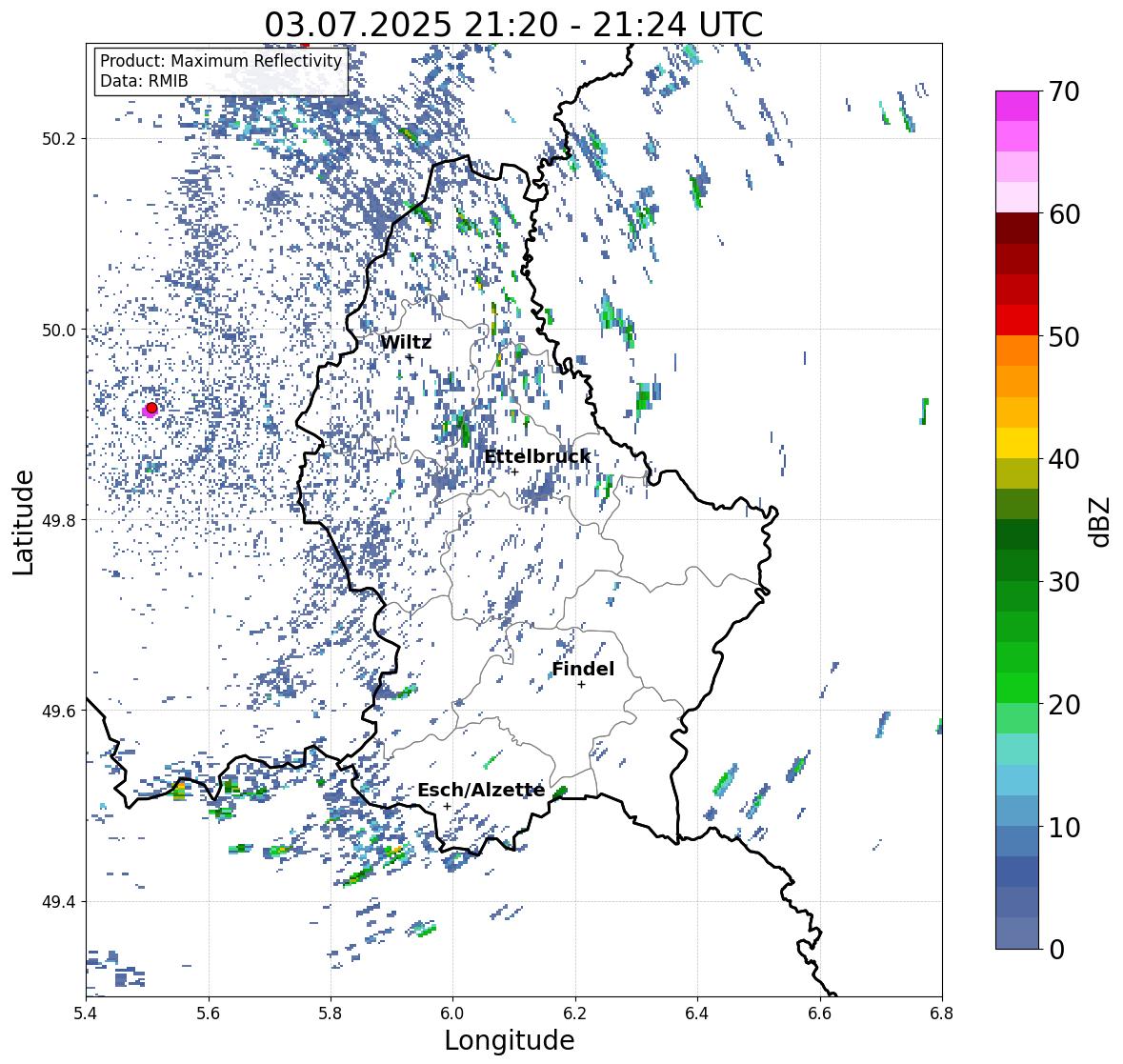
Task: Click the 5.6 longitude tick label
Action: coord(209,1013)
